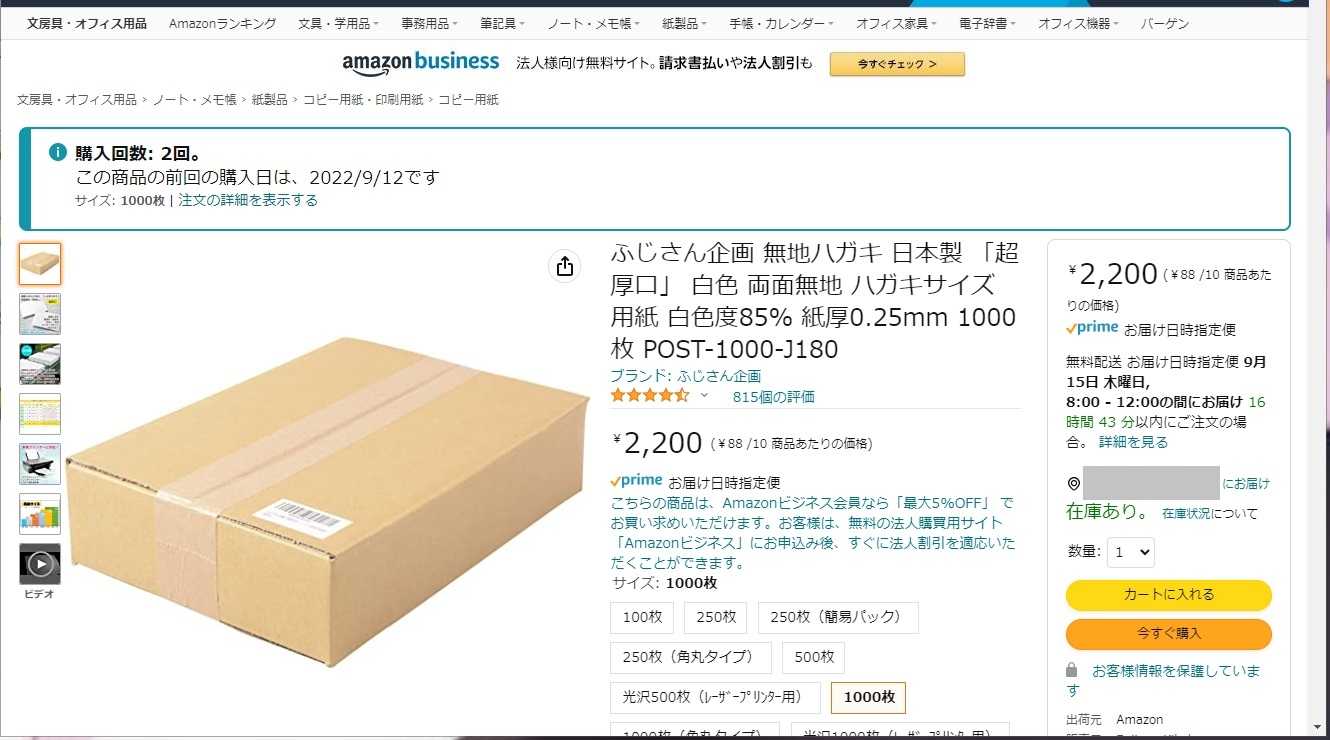1330x740 pixels.
Task: Click the padlock secure transaction icon
Action: click(1072, 670)
